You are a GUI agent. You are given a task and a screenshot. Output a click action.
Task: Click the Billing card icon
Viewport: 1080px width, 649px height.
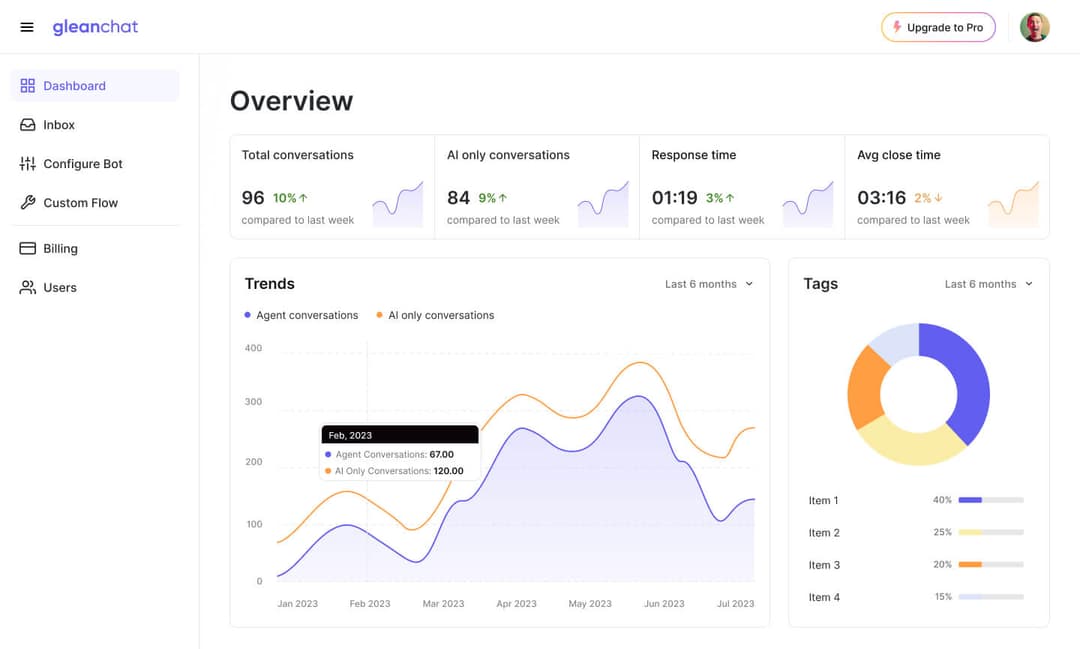point(28,249)
